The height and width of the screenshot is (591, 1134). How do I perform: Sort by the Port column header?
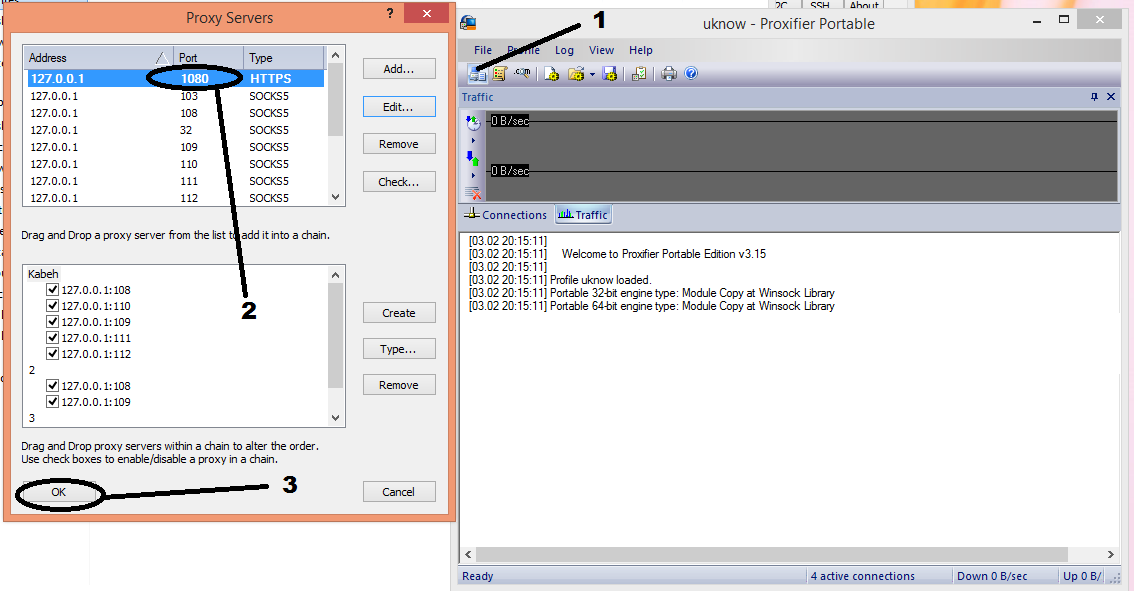pyautogui.click(x=208, y=58)
